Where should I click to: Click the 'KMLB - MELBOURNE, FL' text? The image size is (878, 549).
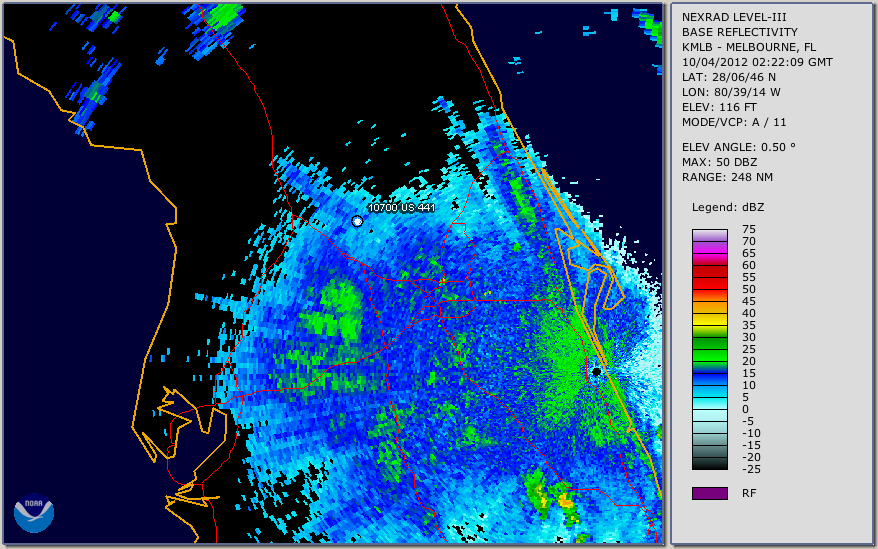749,47
